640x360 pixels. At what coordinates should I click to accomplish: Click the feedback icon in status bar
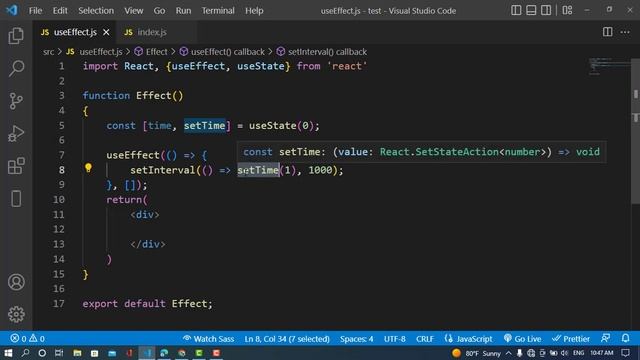tap(606, 338)
